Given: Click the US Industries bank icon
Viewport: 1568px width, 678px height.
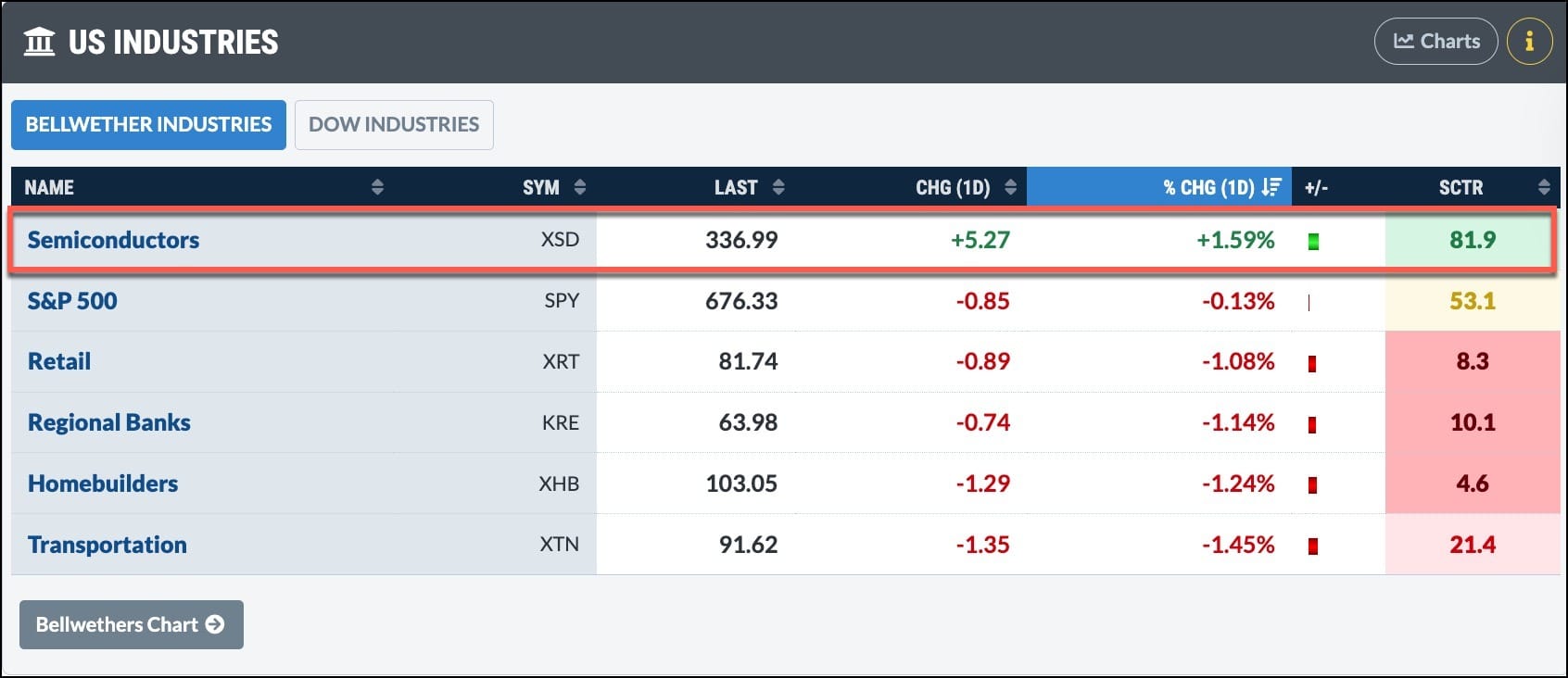Looking at the screenshot, I should pos(39,42).
